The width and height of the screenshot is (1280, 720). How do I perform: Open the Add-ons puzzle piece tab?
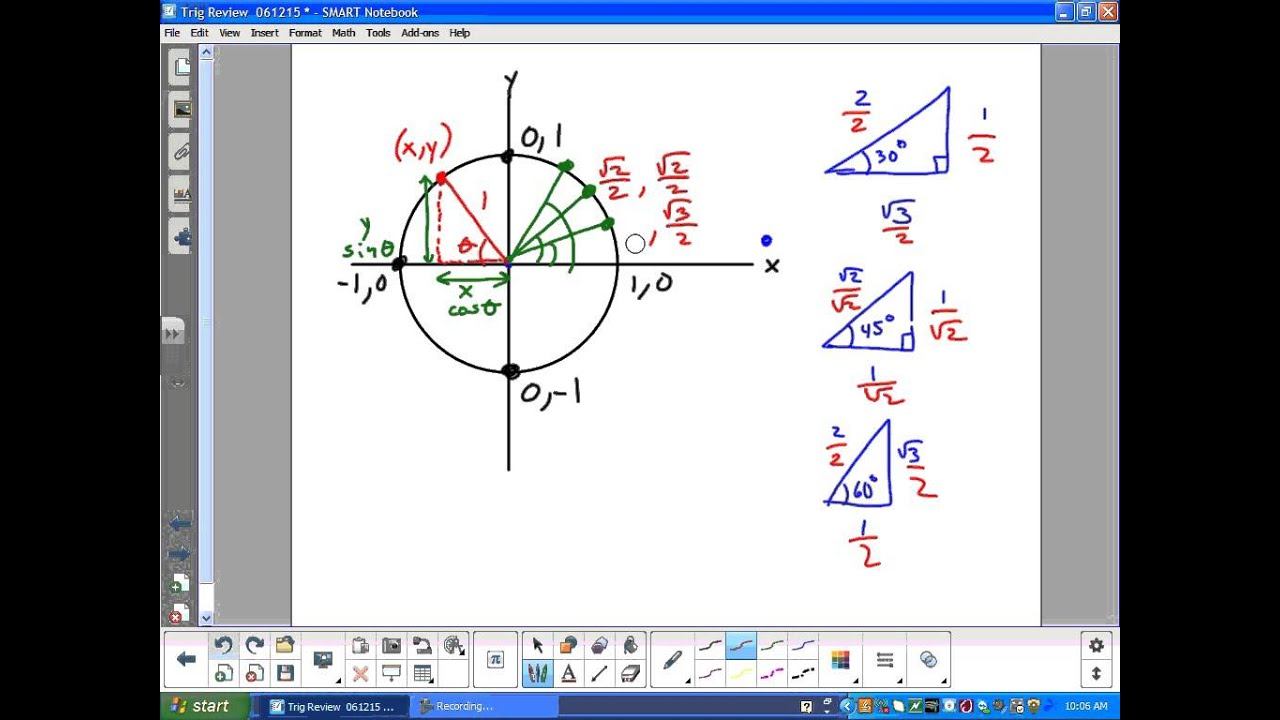point(182,237)
